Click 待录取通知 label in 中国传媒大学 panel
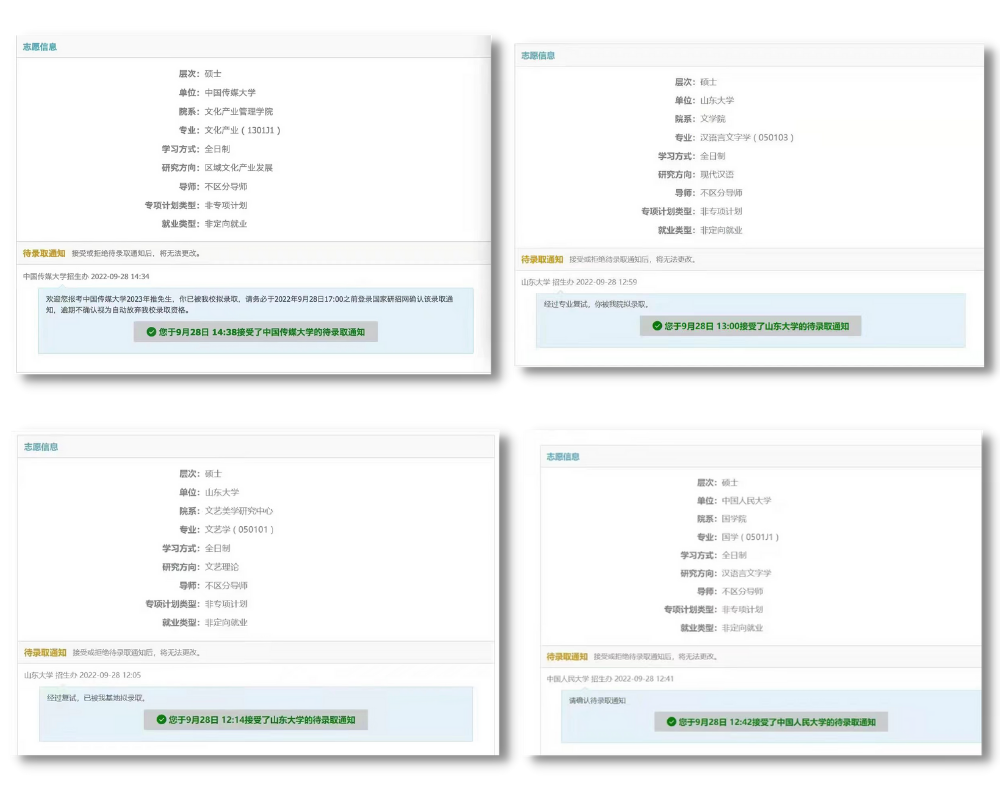This screenshot has height=800, width=1000. click(44, 253)
